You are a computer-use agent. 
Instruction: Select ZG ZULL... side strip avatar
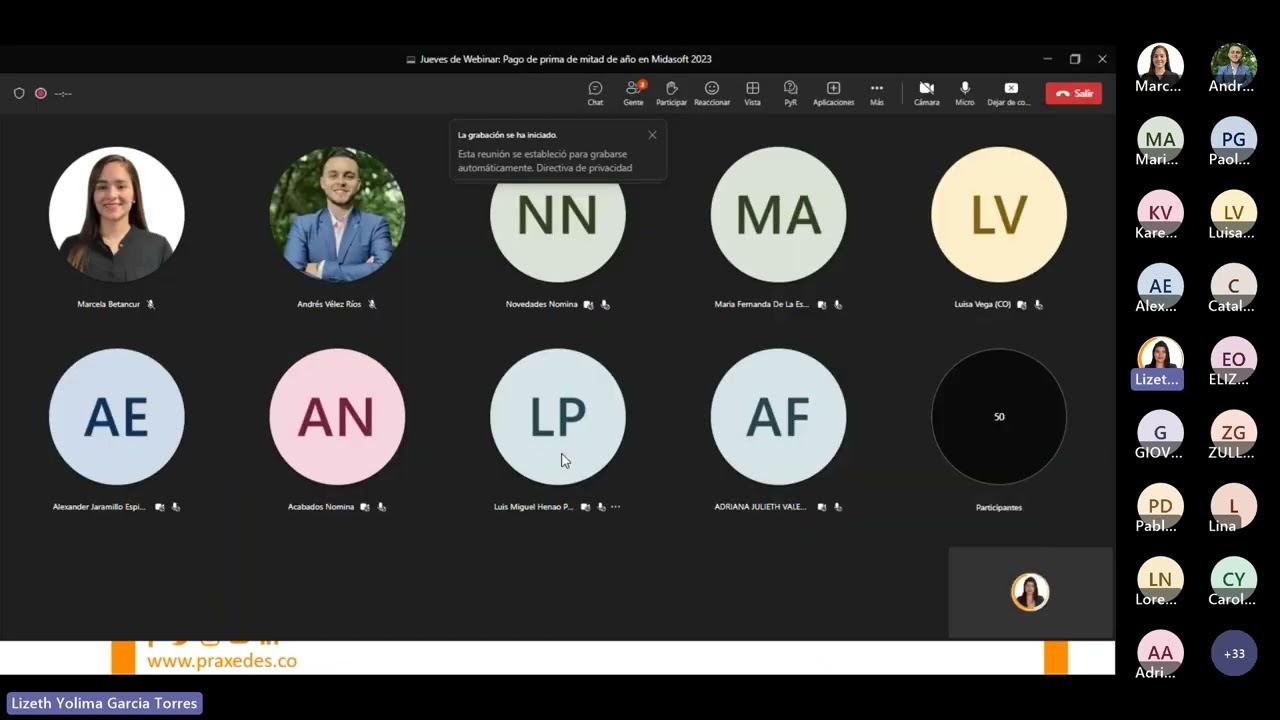click(x=1233, y=435)
